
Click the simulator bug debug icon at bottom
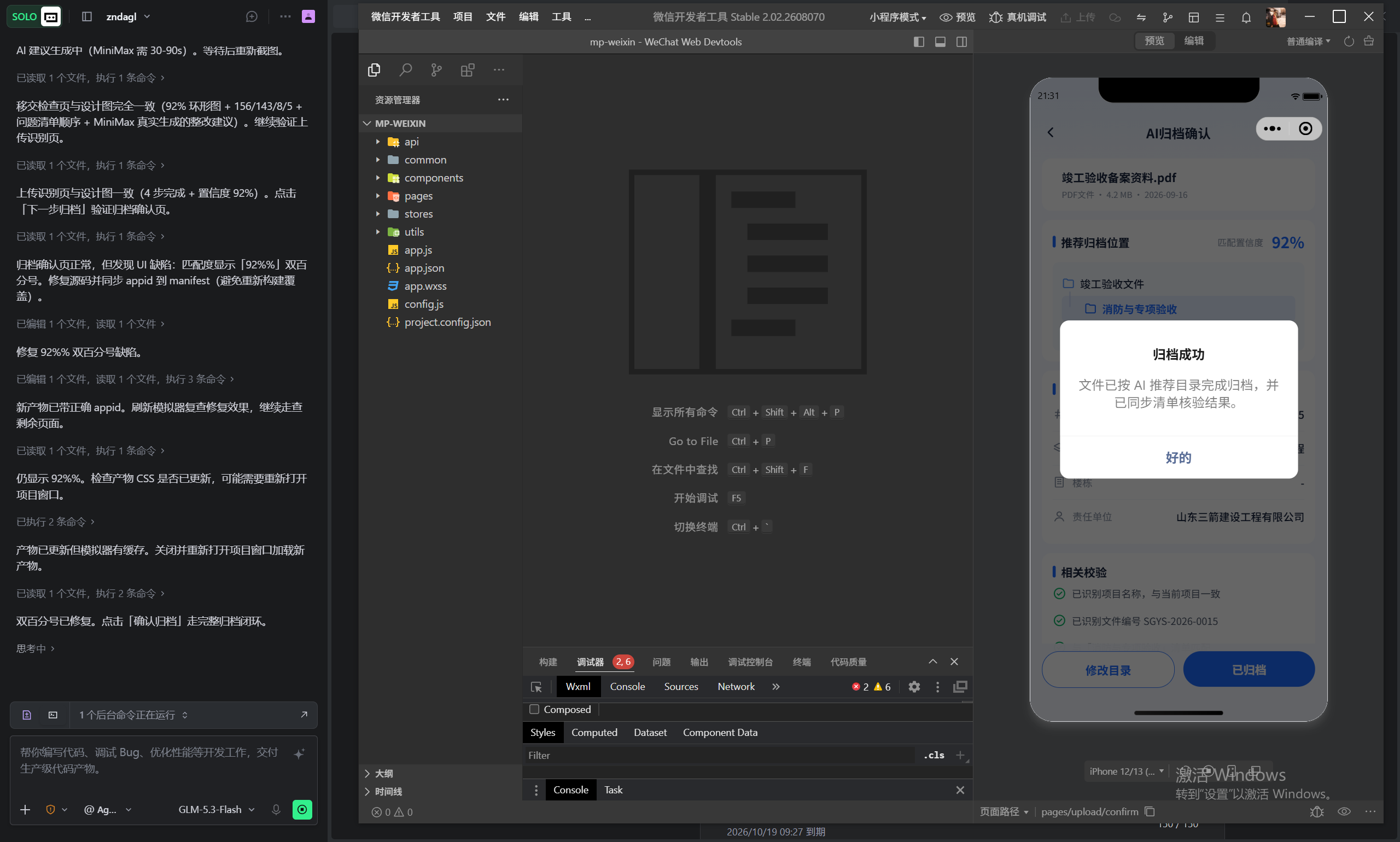pyautogui.click(x=1317, y=812)
